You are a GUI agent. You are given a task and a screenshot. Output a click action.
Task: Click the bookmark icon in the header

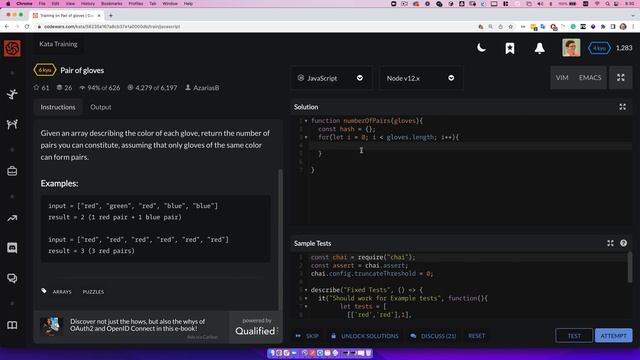[x=510, y=48]
